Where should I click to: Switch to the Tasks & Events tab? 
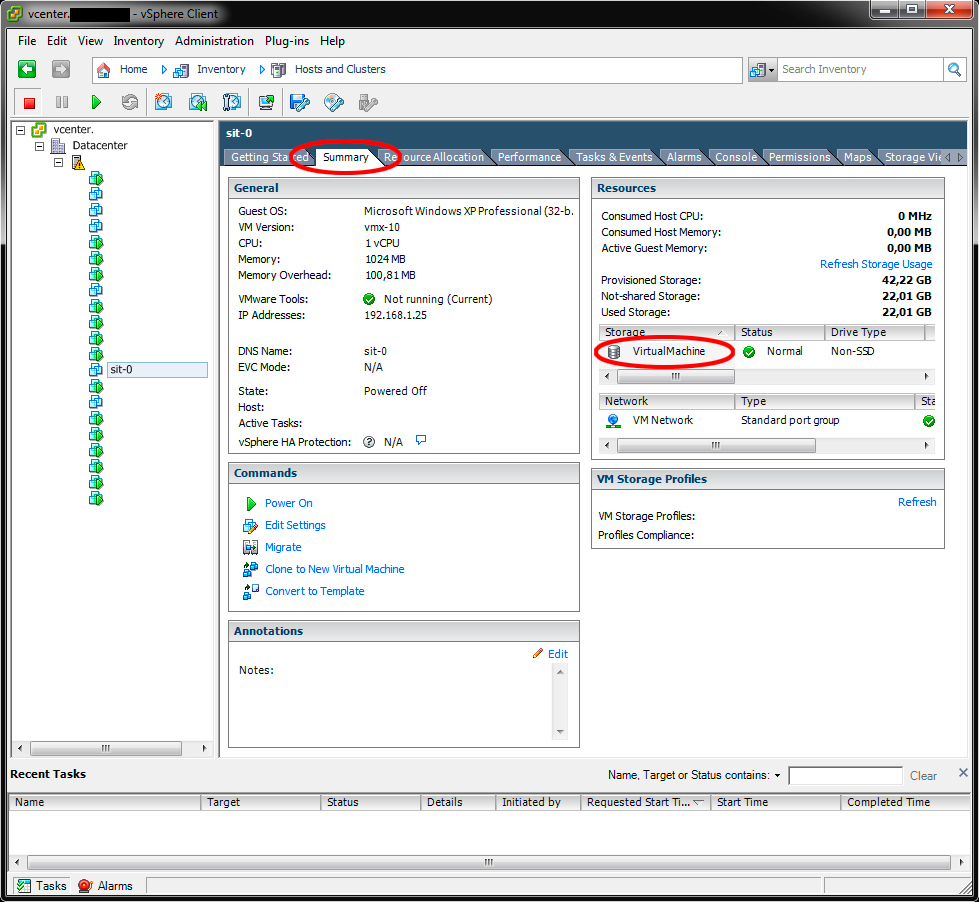(x=614, y=157)
